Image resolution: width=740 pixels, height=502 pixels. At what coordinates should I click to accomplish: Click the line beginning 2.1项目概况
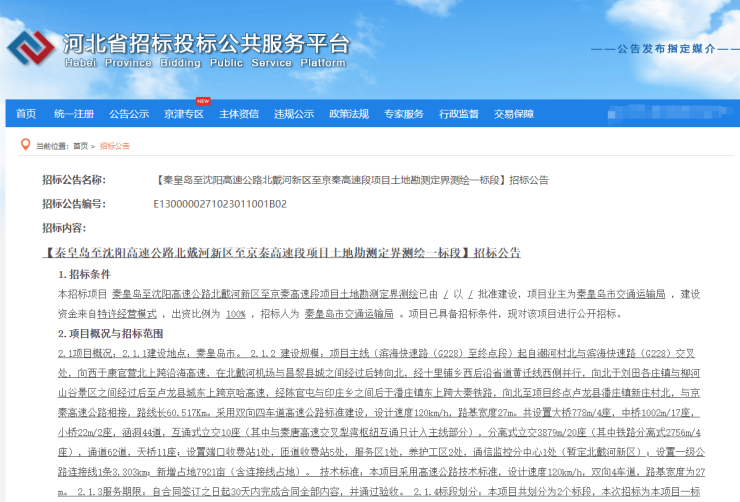(x=376, y=353)
